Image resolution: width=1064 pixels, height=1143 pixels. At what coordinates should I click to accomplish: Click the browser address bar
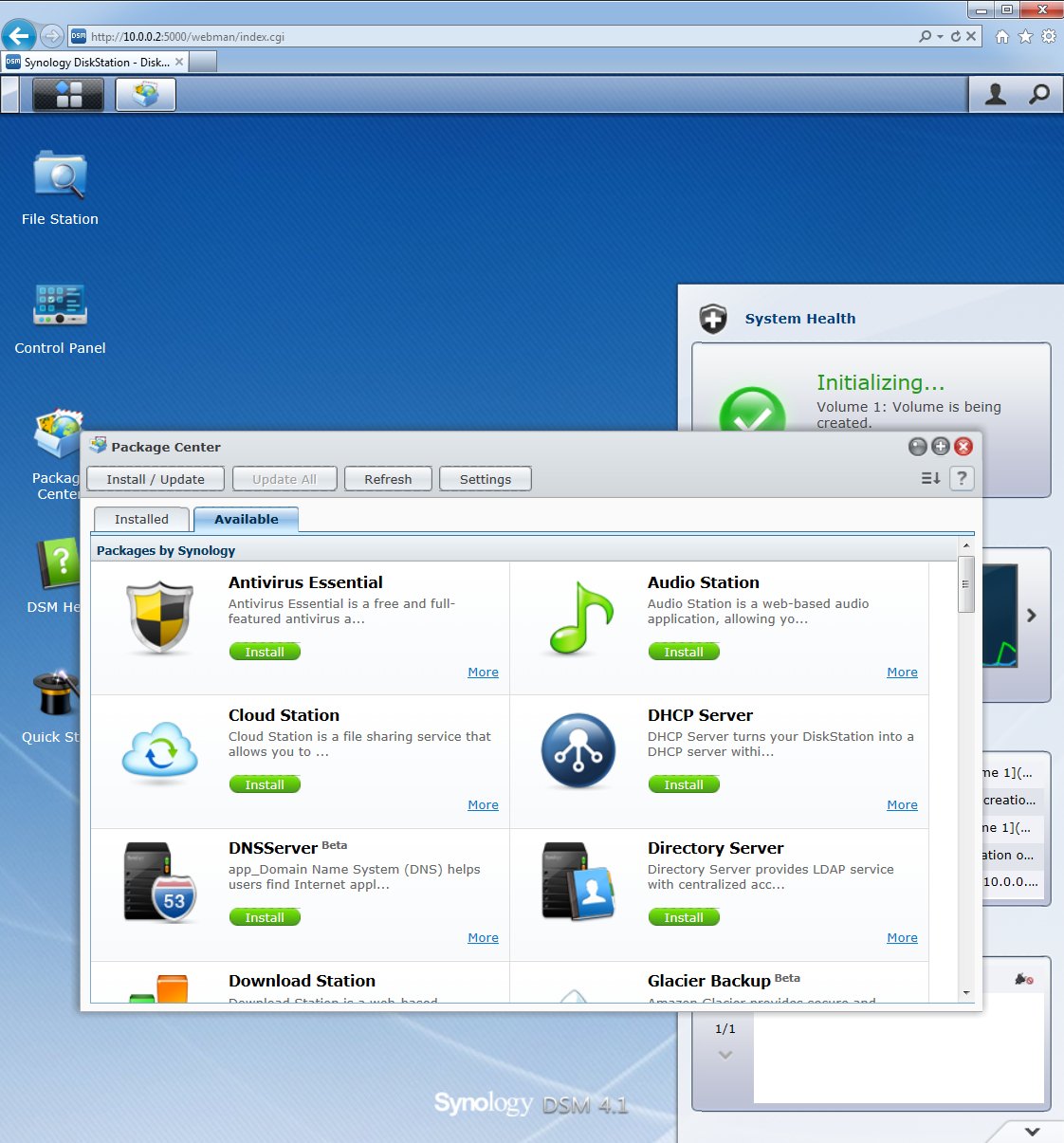coord(493,37)
